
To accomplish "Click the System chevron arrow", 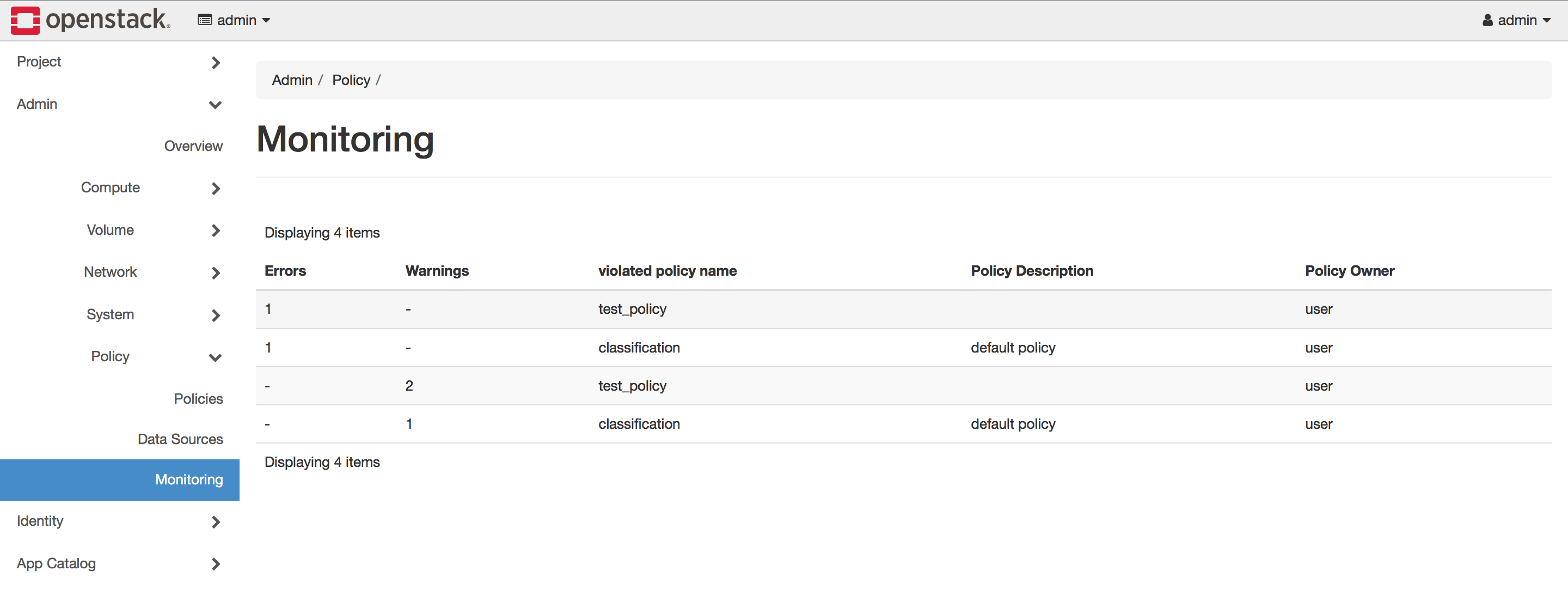I will [216, 315].
